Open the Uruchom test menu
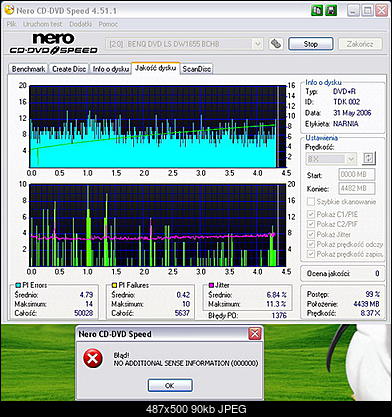 coord(42,24)
